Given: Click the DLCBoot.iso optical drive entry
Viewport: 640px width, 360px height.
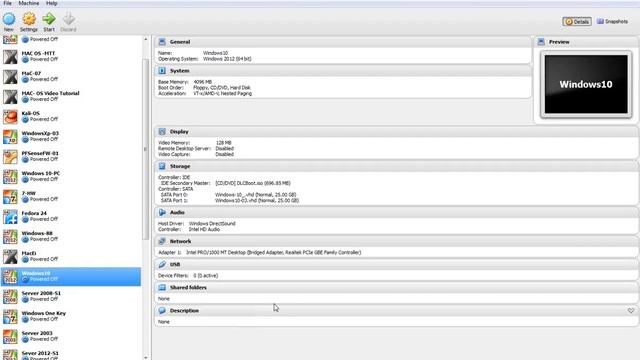Looking at the screenshot, I should (x=253, y=183).
